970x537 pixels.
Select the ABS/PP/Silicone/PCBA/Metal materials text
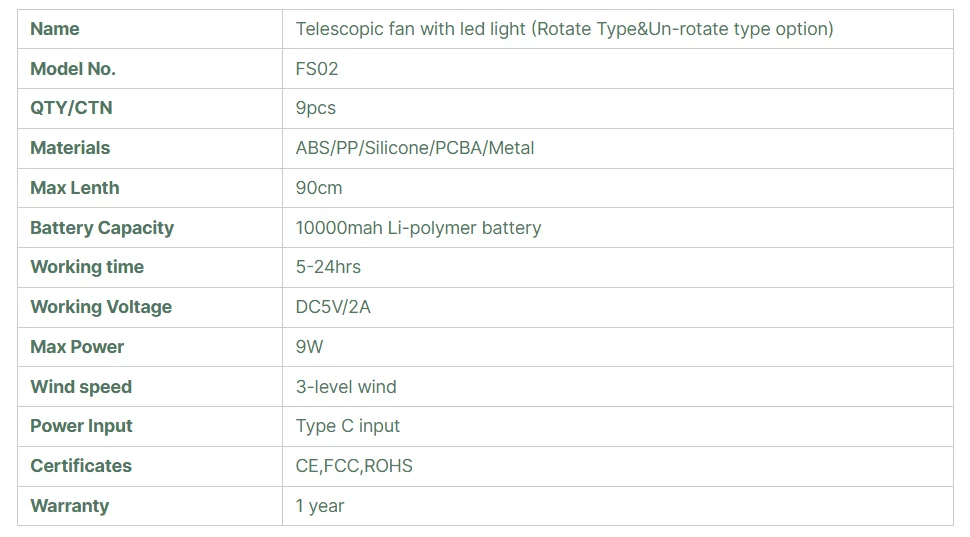(415, 148)
